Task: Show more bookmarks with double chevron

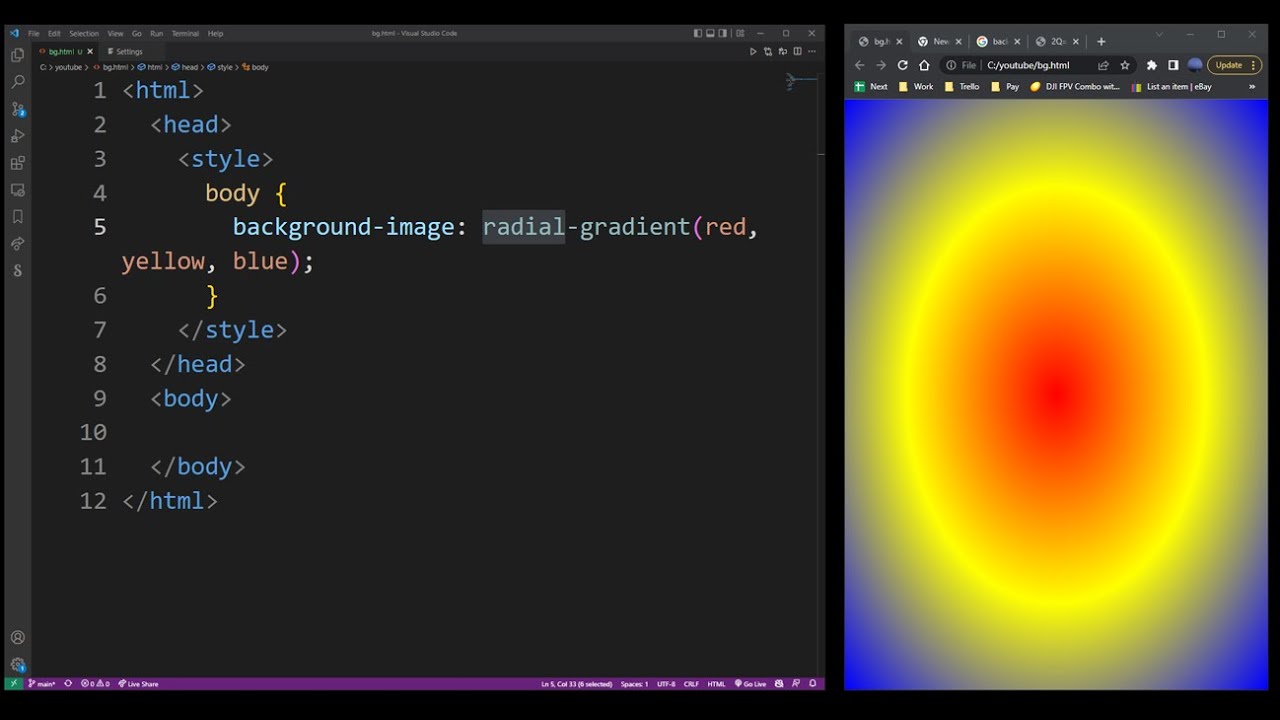Action: [x=1252, y=87]
